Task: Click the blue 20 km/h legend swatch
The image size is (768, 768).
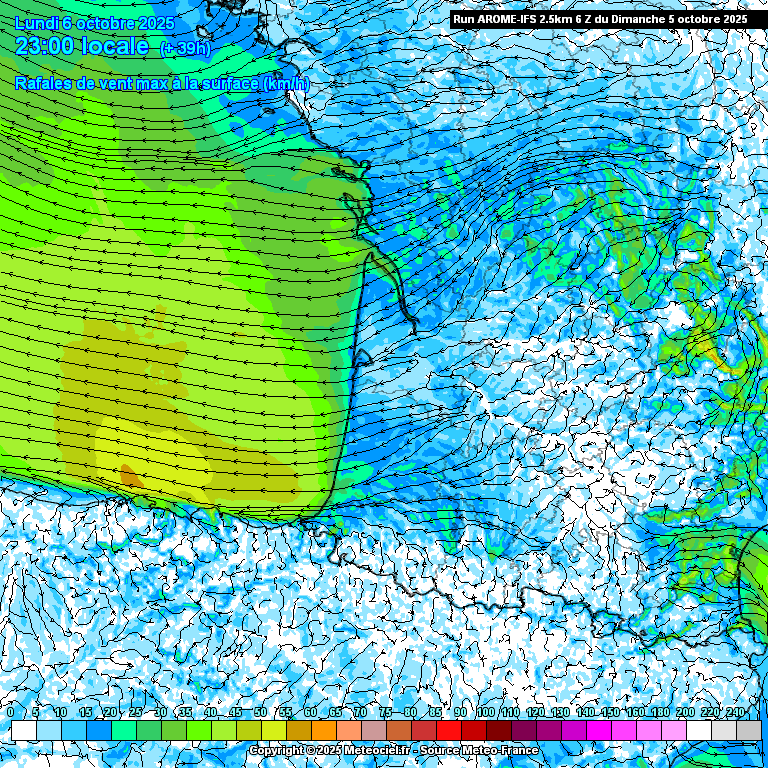Action: [123, 731]
